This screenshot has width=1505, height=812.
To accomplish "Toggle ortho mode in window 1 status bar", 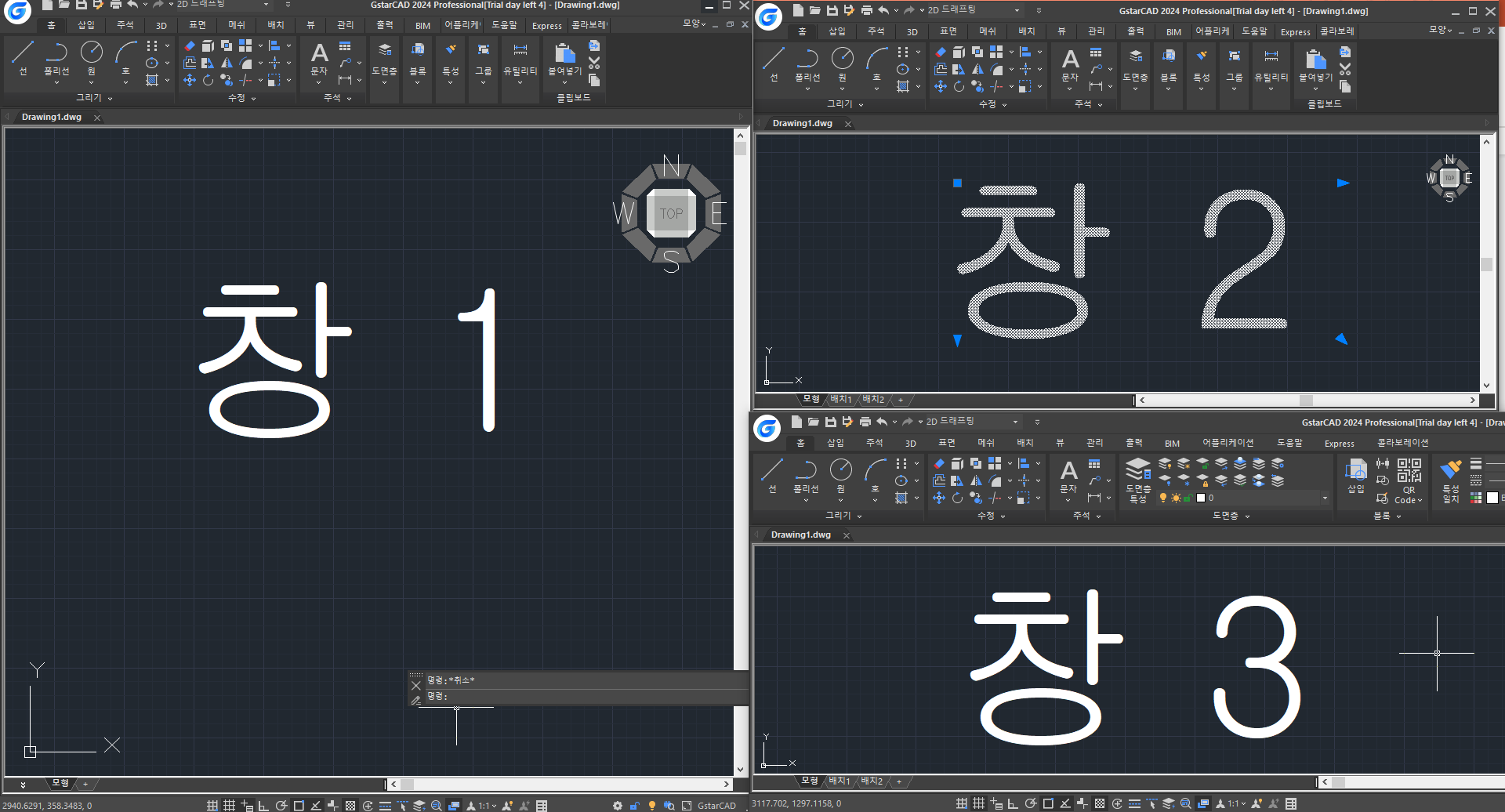I will [x=263, y=805].
